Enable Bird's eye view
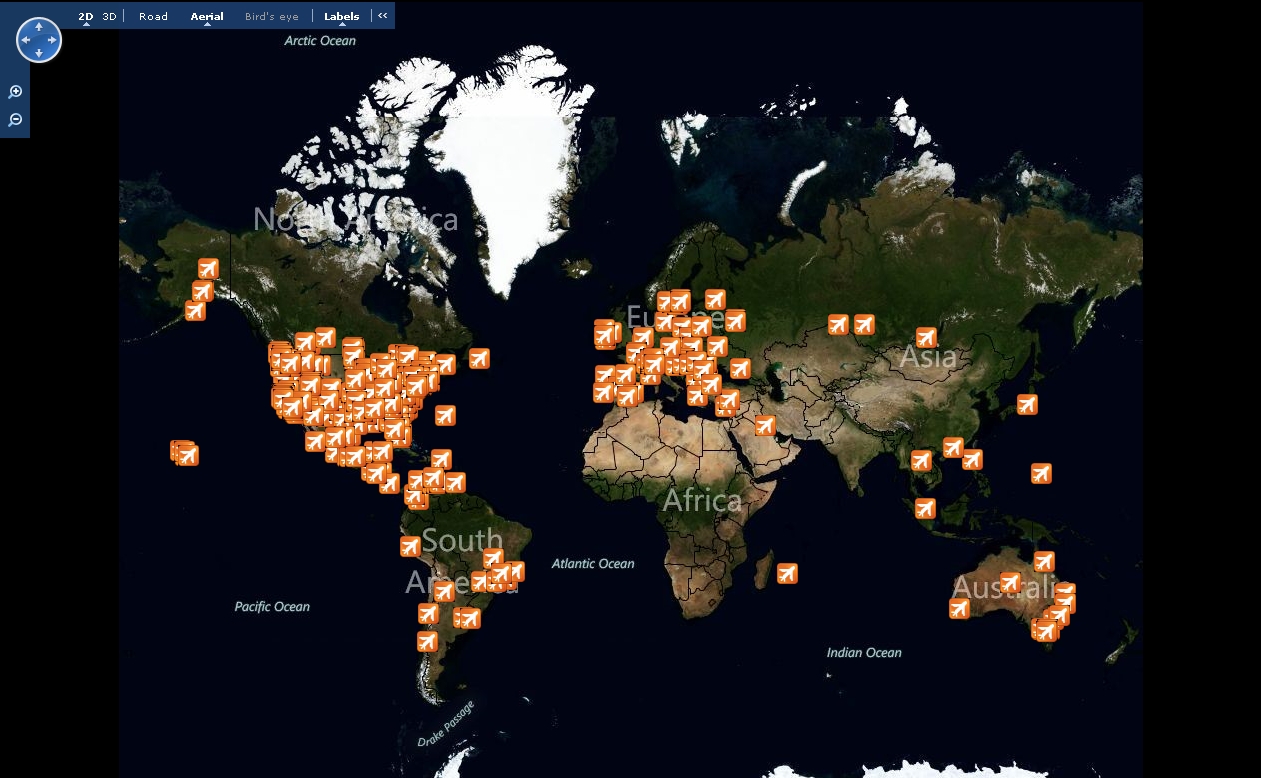Image resolution: width=1261 pixels, height=778 pixels. click(271, 16)
